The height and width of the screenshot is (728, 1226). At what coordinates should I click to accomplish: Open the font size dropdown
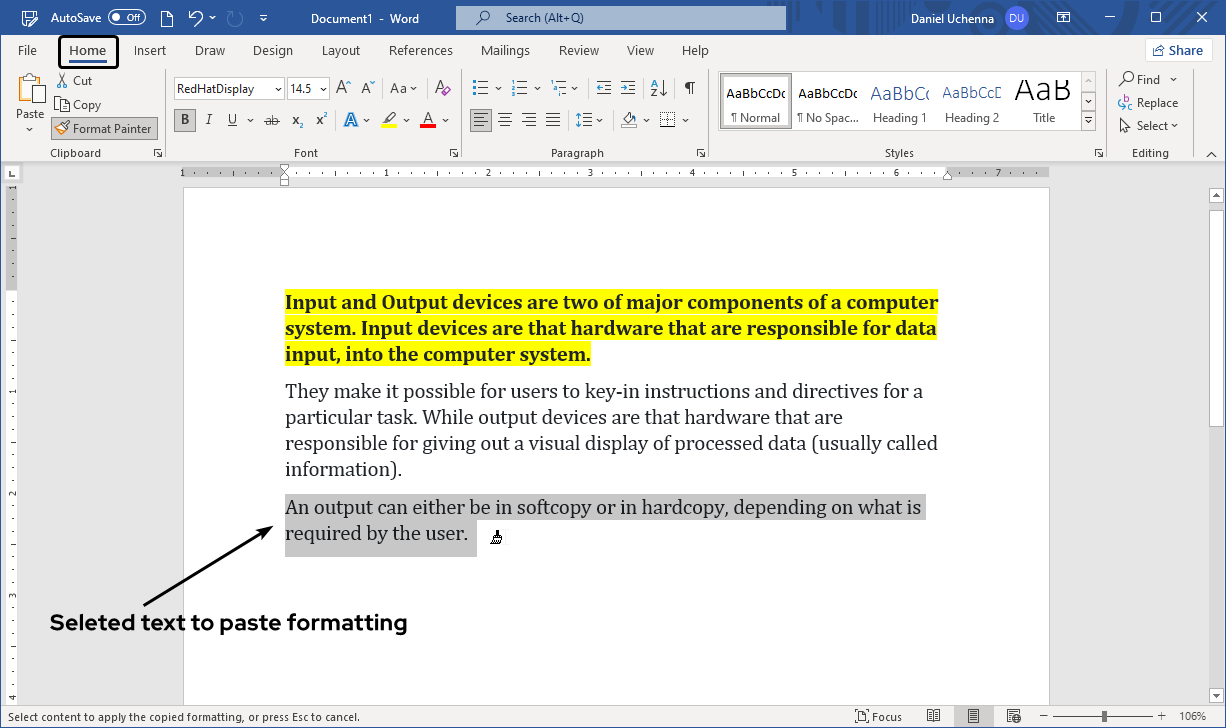323,89
